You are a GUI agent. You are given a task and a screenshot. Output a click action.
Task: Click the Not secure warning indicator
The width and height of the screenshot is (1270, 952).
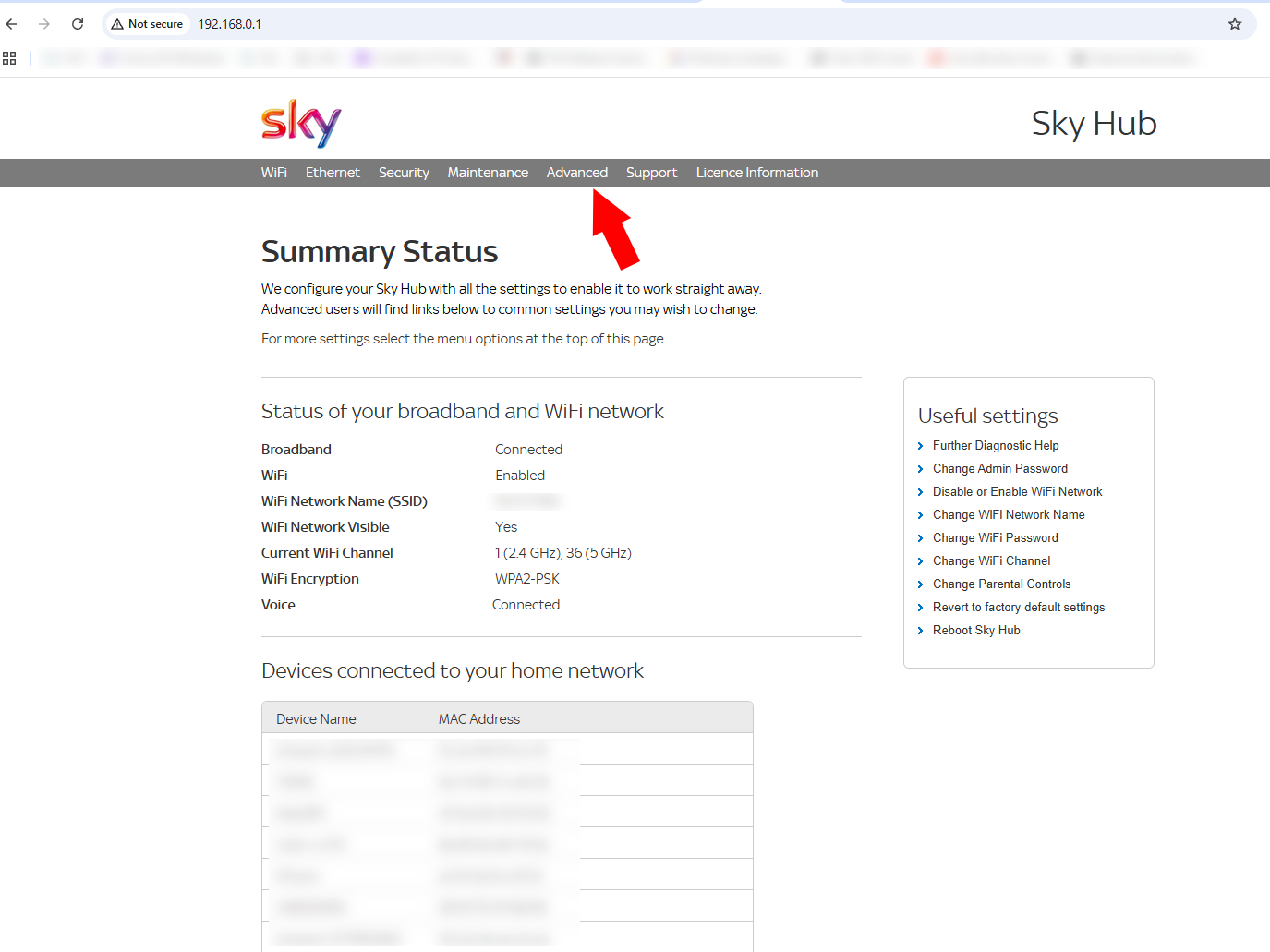click(148, 24)
